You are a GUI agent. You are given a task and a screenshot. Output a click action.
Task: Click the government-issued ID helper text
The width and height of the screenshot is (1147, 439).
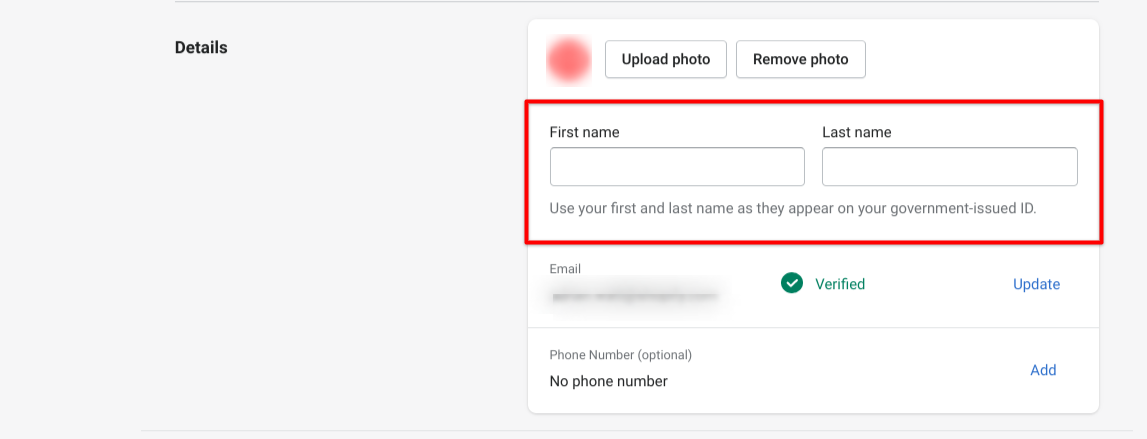click(x=792, y=209)
